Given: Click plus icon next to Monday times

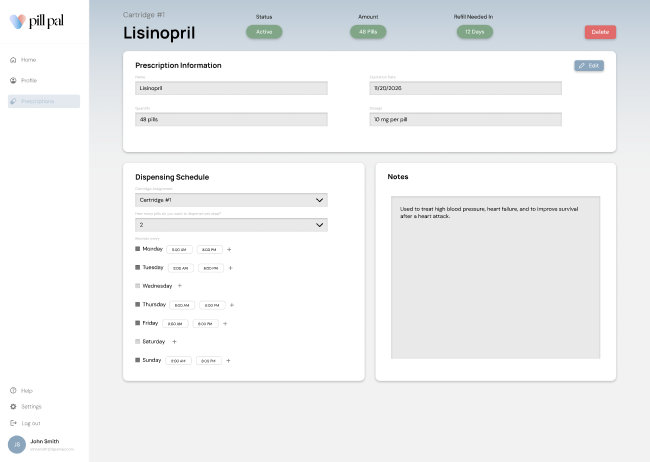Looking at the screenshot, I should pos(229,249).
